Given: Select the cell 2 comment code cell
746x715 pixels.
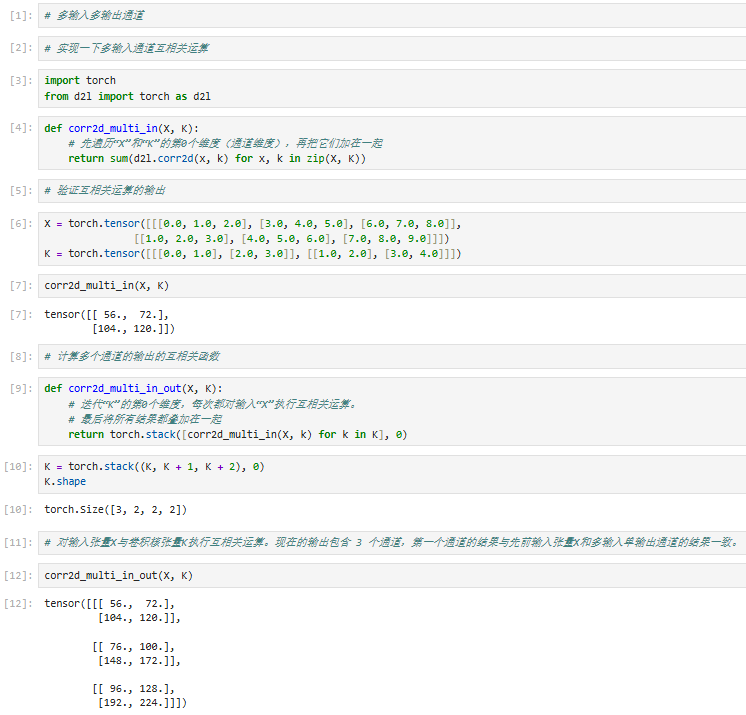Looking at the screenshot, I should point(392,48).
